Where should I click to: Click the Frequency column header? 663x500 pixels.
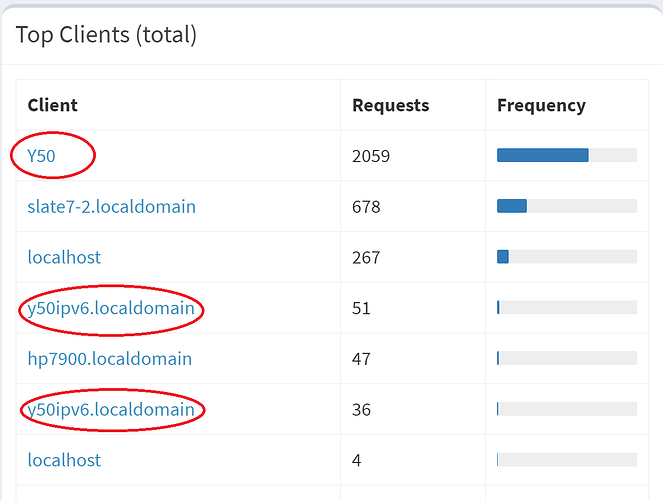pos(541,105)
